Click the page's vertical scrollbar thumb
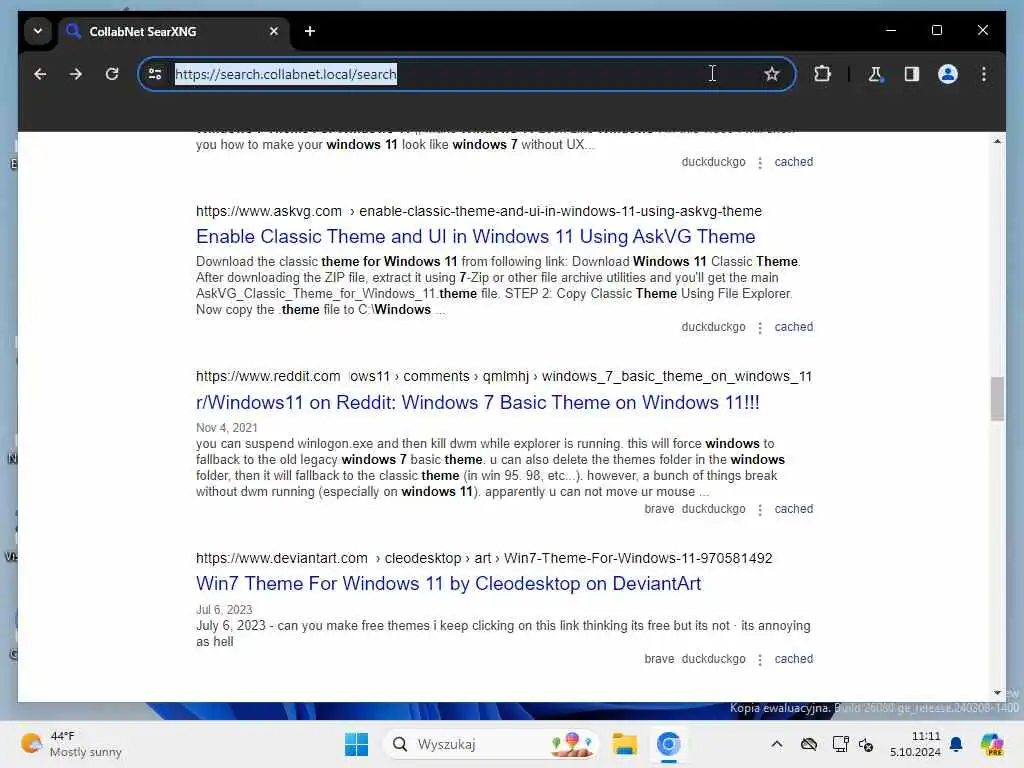Image resolution: width=1024 pixels, height=768 pixels. pos(997,399)
